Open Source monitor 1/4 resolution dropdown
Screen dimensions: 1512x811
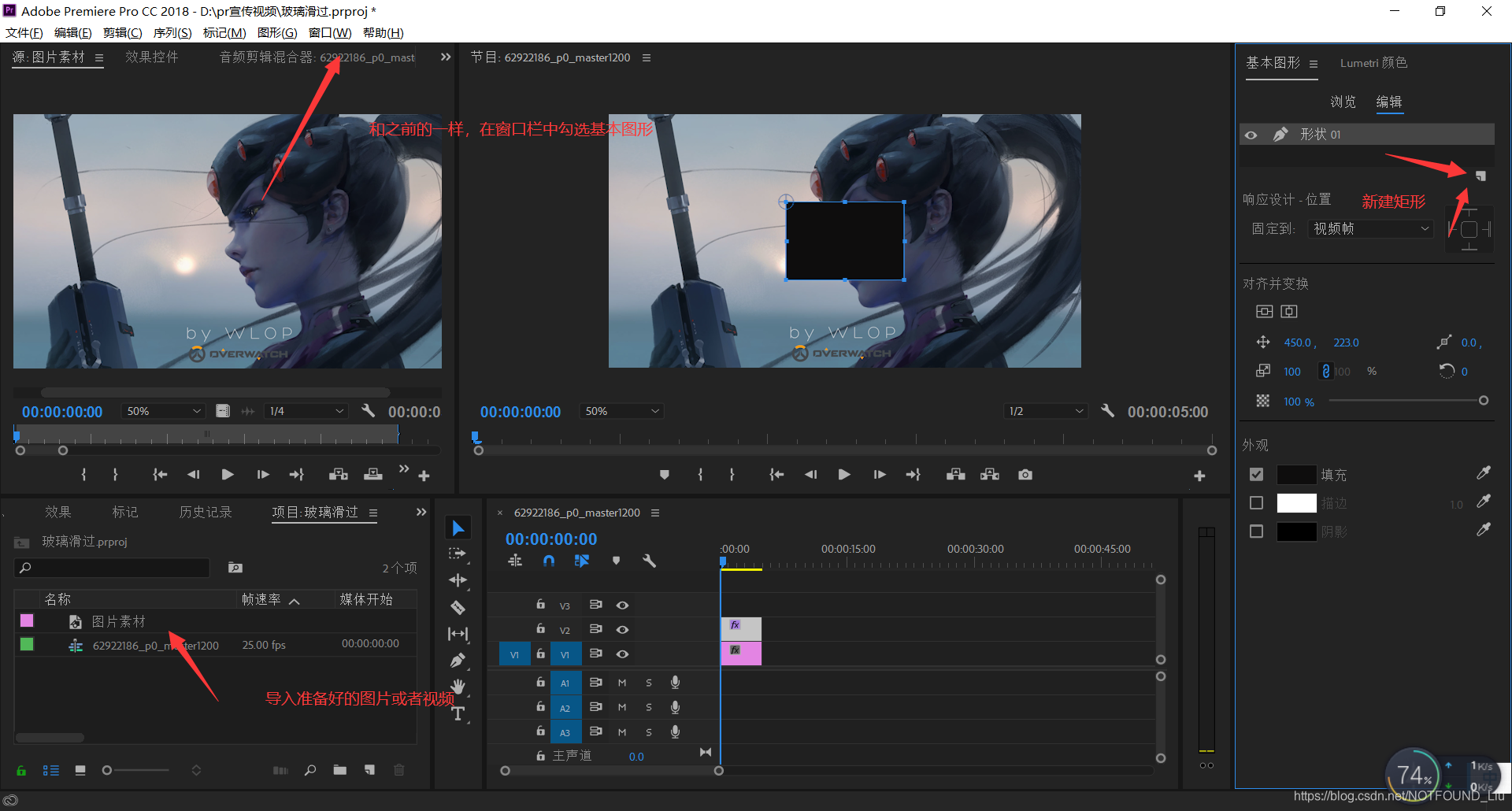306,411
